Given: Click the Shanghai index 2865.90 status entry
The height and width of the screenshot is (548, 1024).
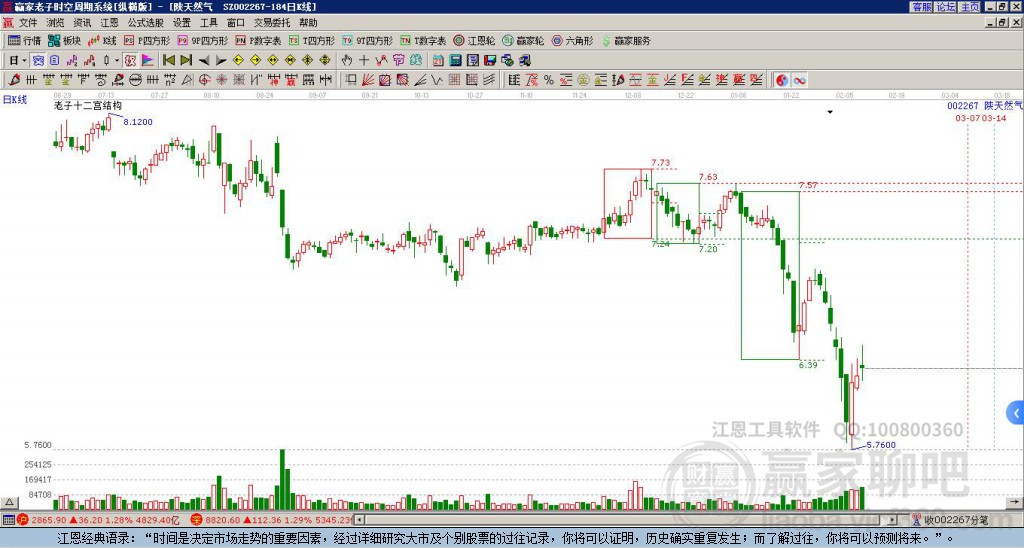Looking at the screenshot, I should 99,520.
